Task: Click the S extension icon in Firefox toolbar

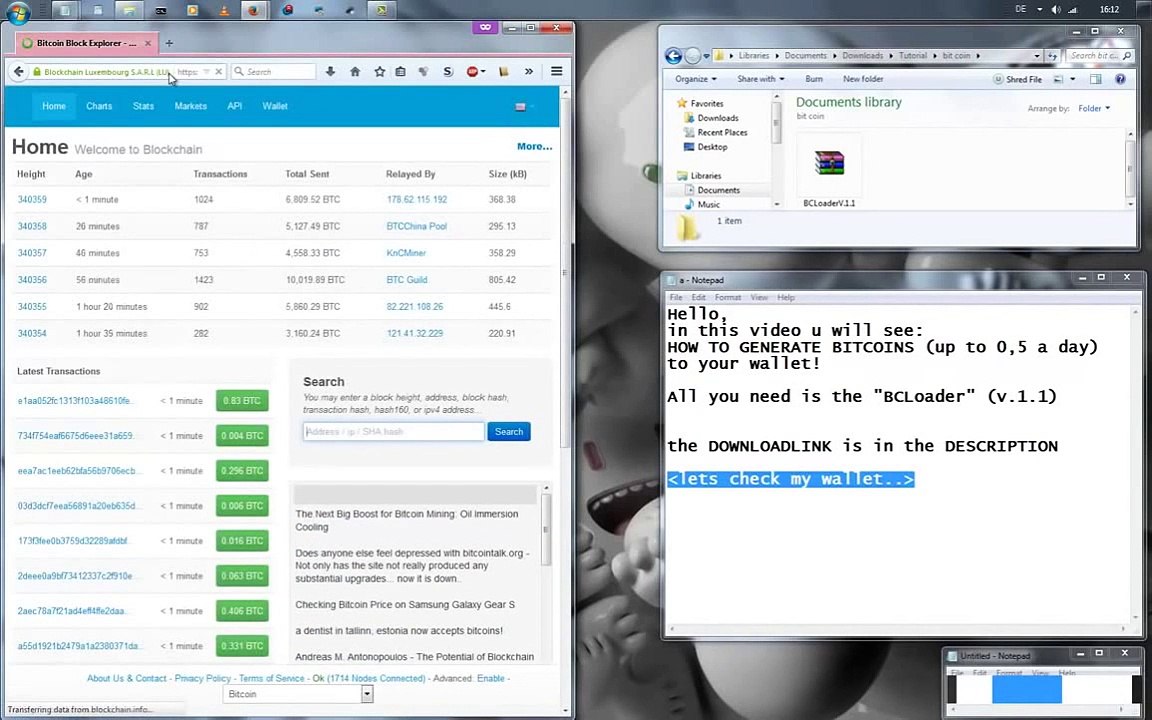Action: [x=447, y=71]
